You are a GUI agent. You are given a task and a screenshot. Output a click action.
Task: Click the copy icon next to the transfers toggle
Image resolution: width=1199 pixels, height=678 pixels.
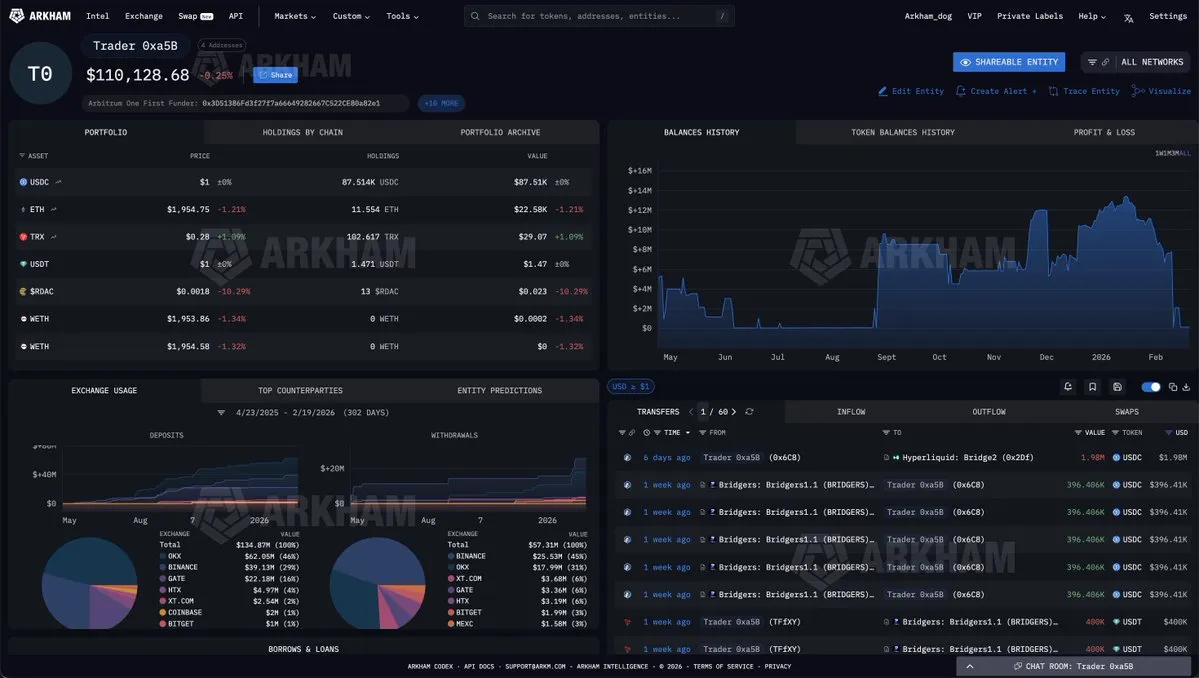(x=1173, y=387)
